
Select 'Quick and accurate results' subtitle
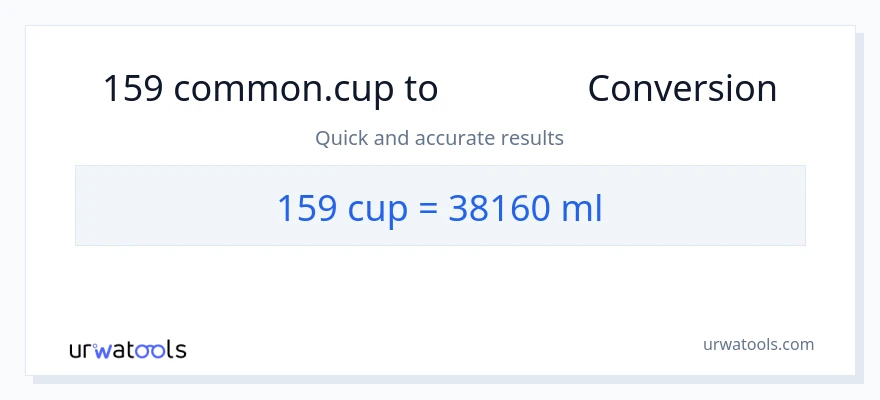pyautogui.click(x=439, y=138)
